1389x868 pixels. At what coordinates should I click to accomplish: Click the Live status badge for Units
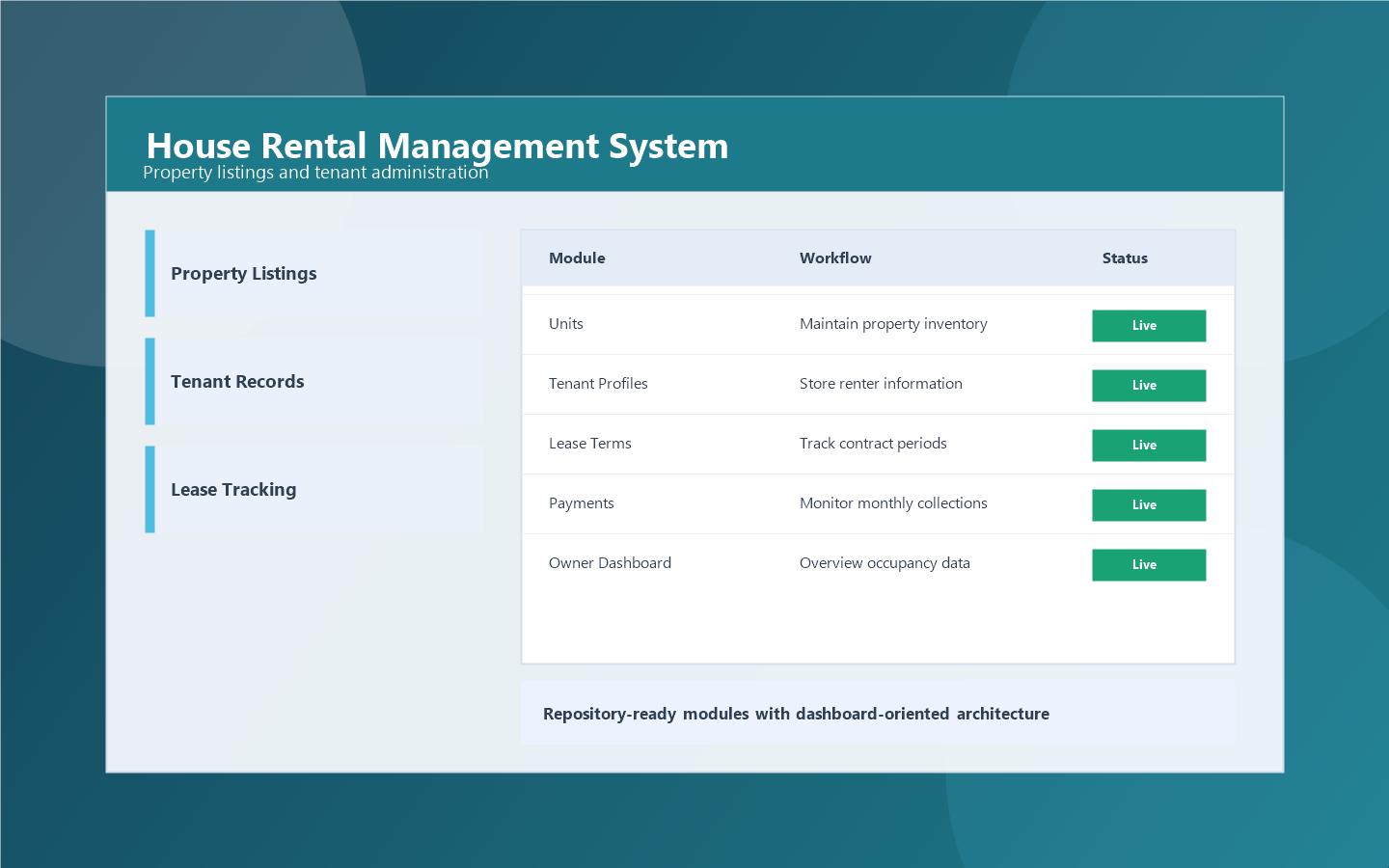[1149, 326]
